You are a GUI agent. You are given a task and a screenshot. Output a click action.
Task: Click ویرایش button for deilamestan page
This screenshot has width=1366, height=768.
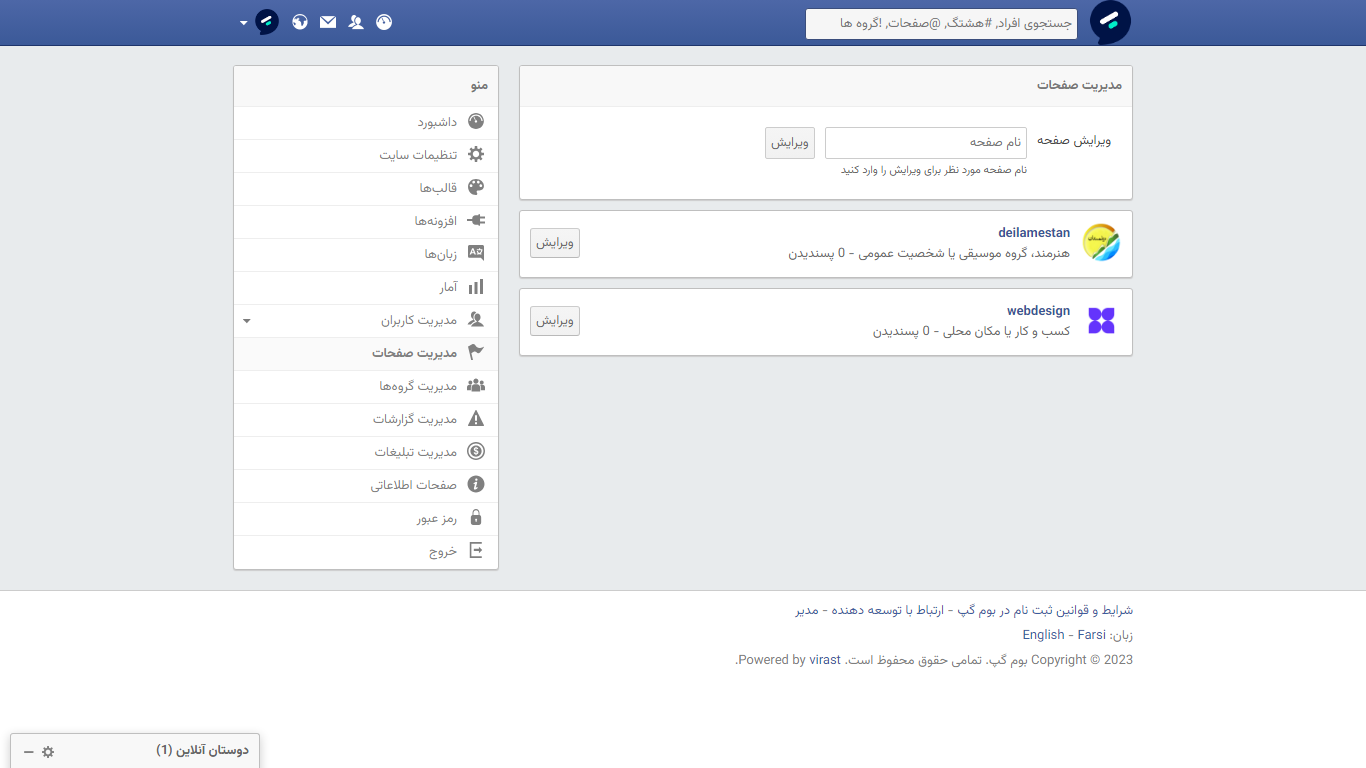tap(555, 243)
